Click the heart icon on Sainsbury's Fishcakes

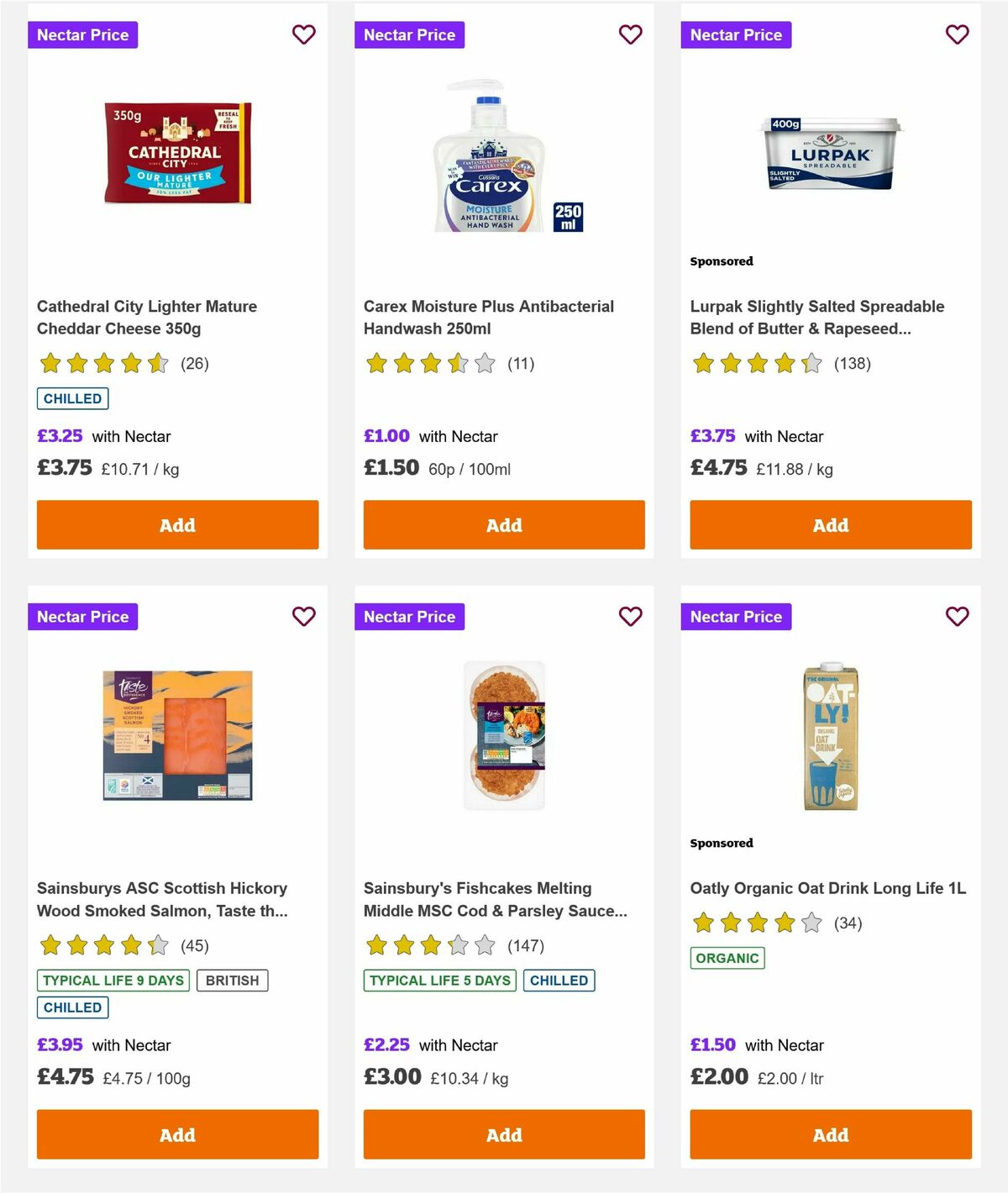(630, 616)
